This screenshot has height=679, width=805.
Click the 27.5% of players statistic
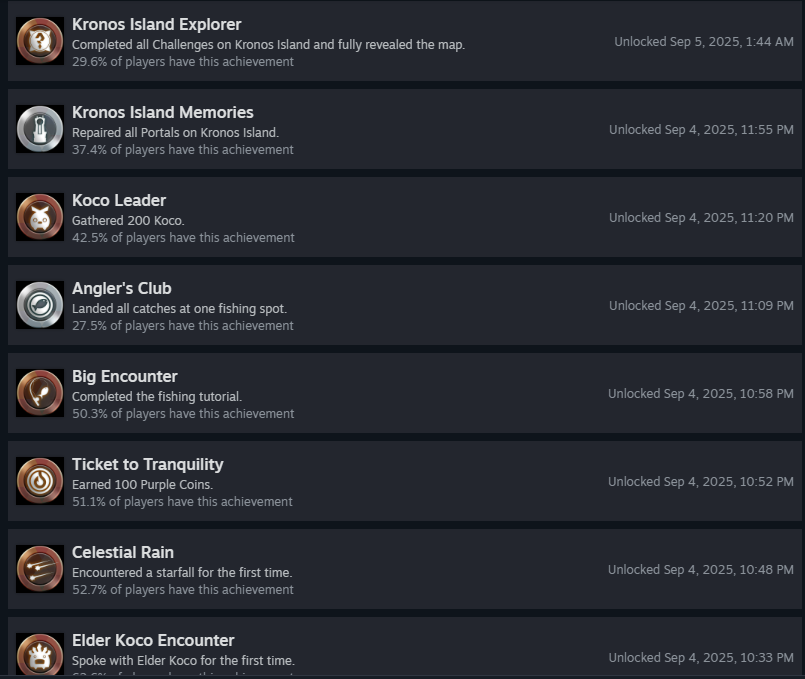click(x=183, y=326)
